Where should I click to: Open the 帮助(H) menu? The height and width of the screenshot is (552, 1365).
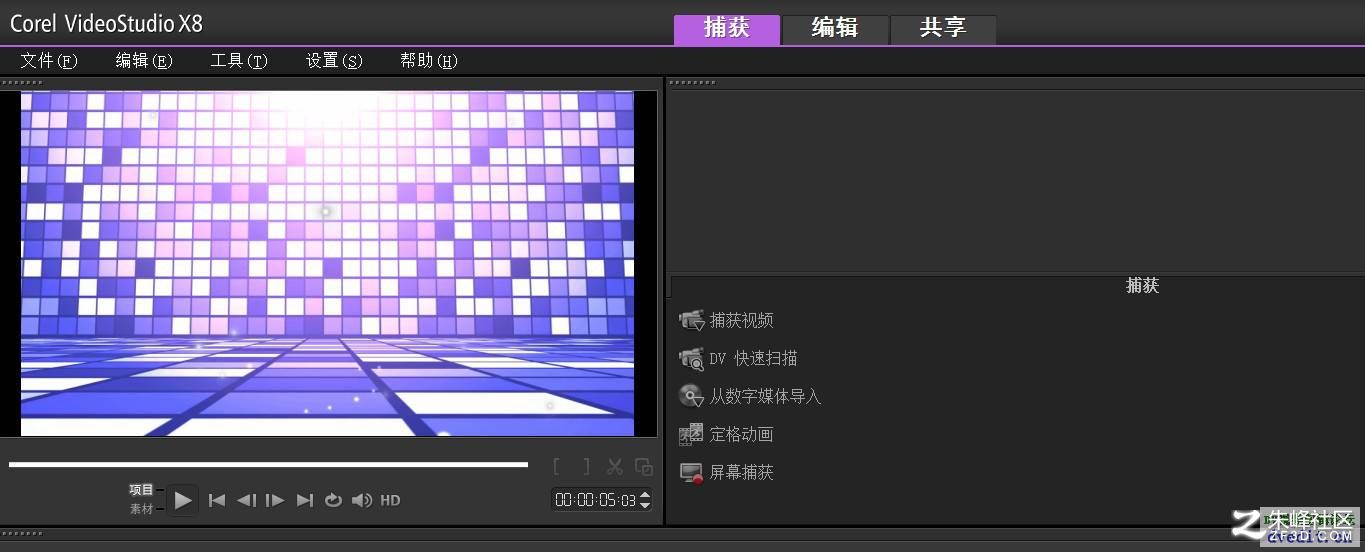click(429, 61)
